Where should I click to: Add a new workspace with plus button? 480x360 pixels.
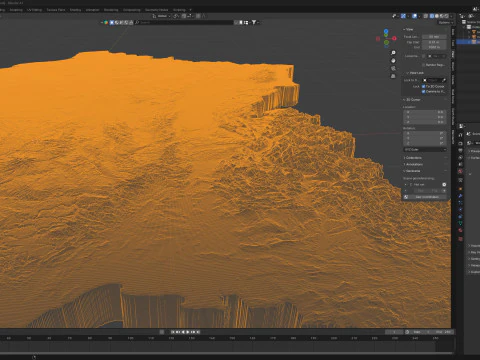pos(190,10)
